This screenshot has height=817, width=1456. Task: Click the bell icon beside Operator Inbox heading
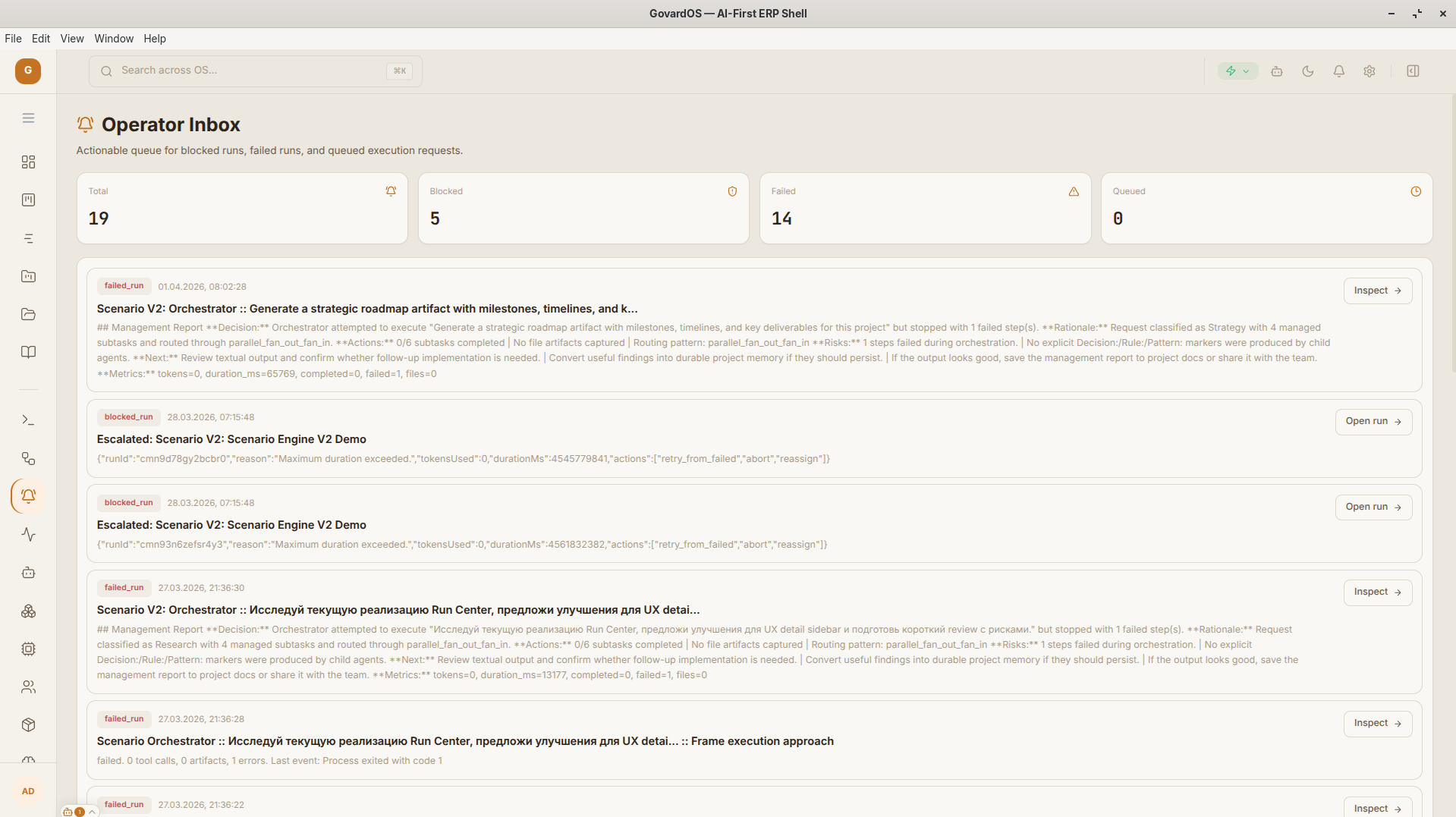85,124
